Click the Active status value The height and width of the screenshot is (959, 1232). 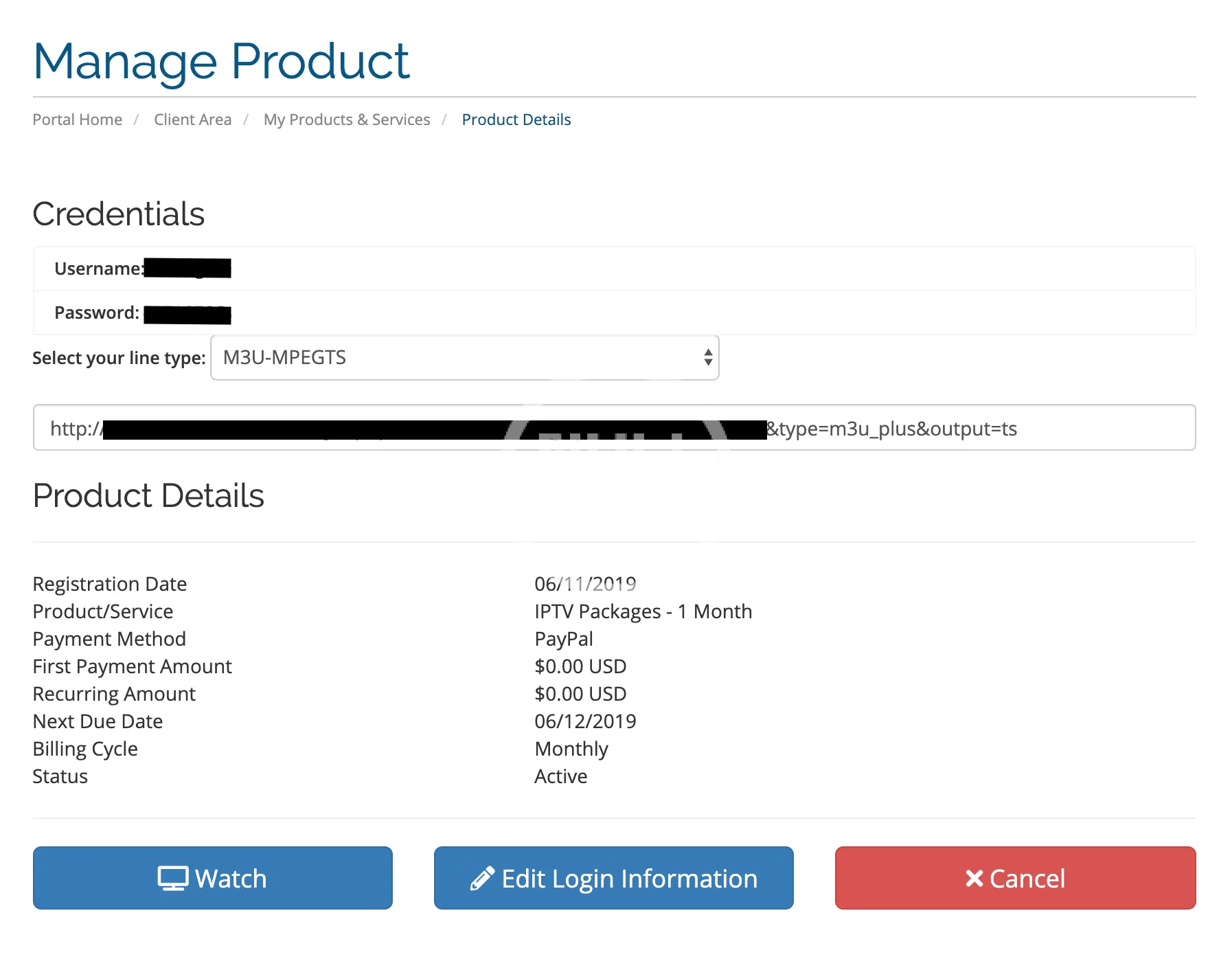[560, 776]
